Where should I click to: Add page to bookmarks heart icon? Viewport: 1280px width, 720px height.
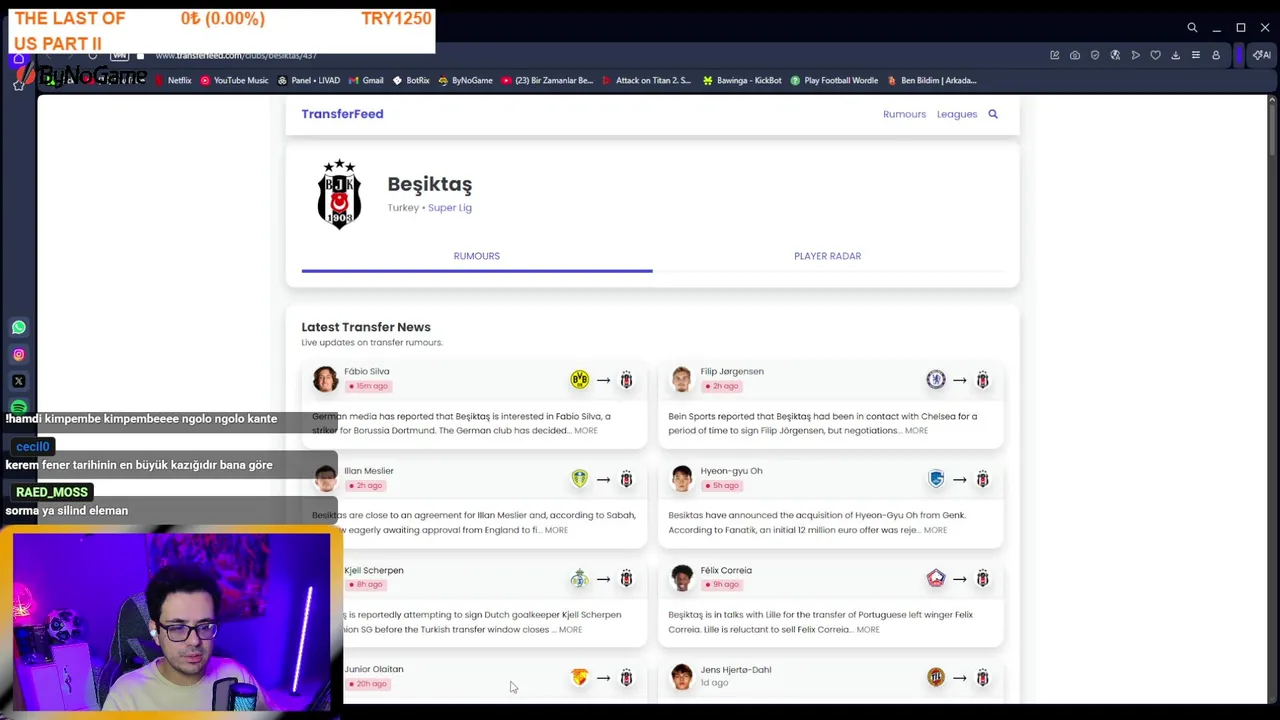pos(1155,55)
